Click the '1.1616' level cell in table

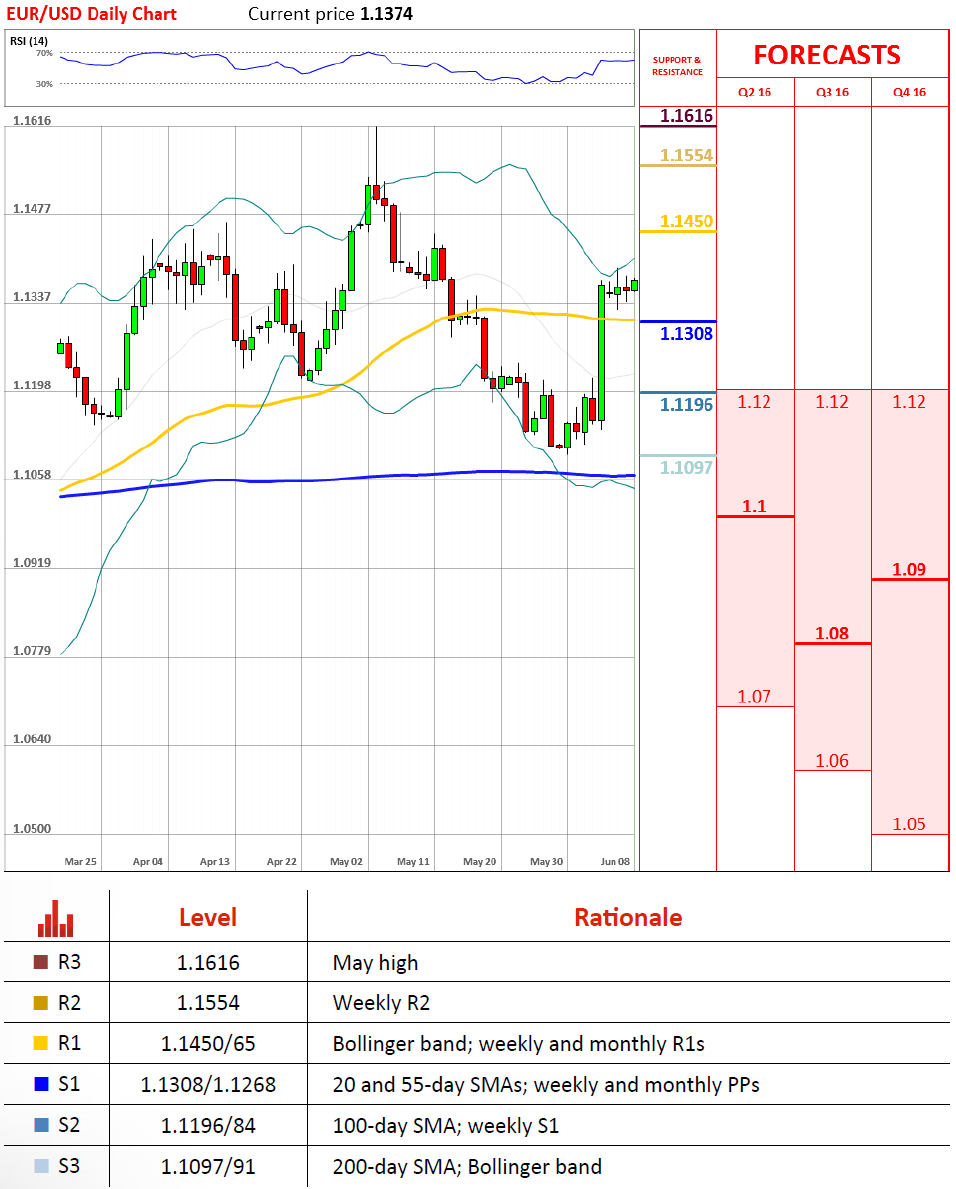pos(208,963)
